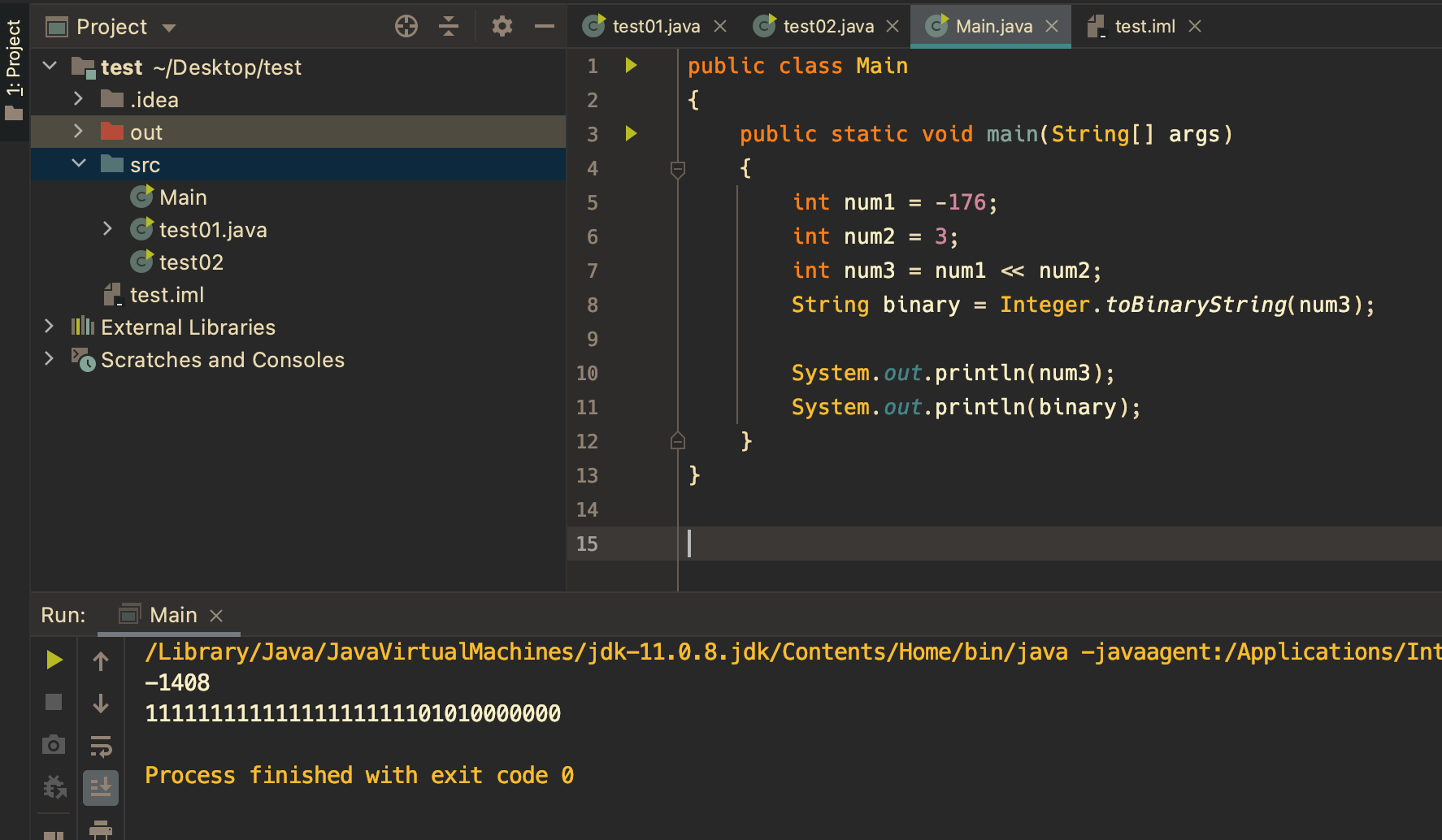Click the toBinaryString method call in code

1196,305
